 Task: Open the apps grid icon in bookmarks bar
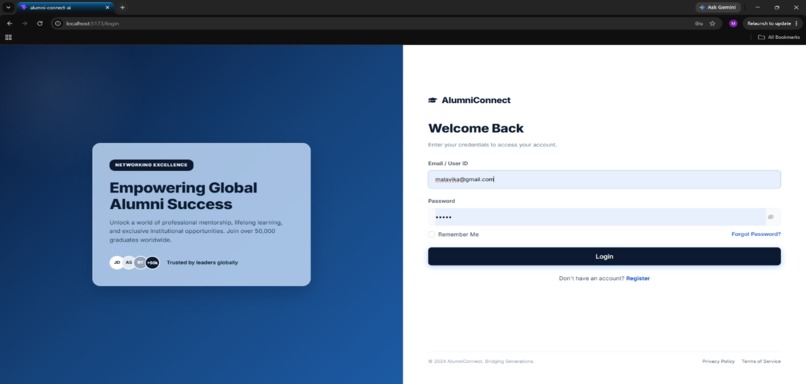8,37
